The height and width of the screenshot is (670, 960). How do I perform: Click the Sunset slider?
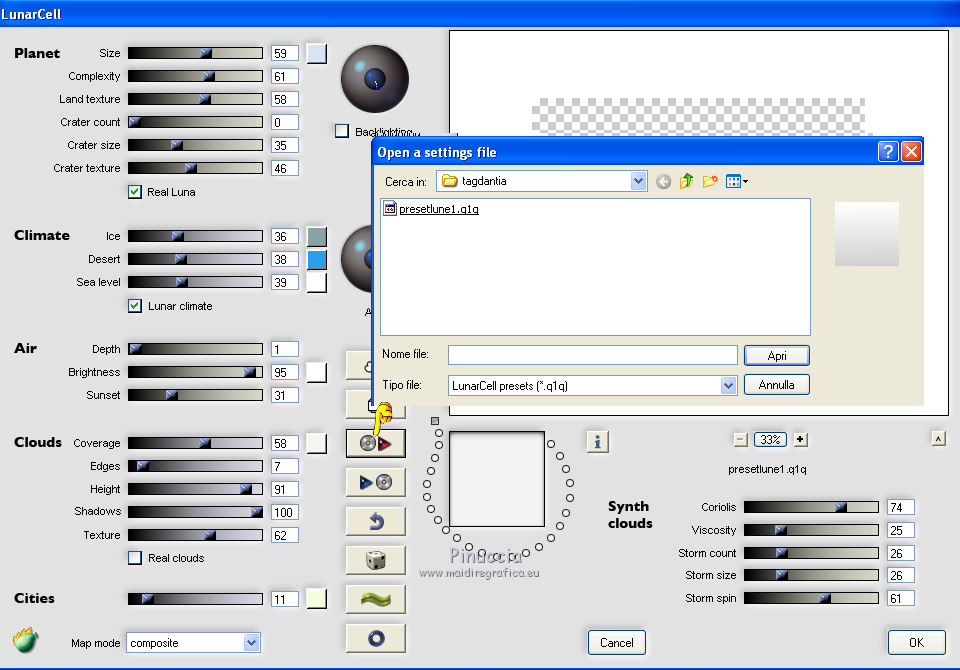pyautogui.click(x=195, y=395)
